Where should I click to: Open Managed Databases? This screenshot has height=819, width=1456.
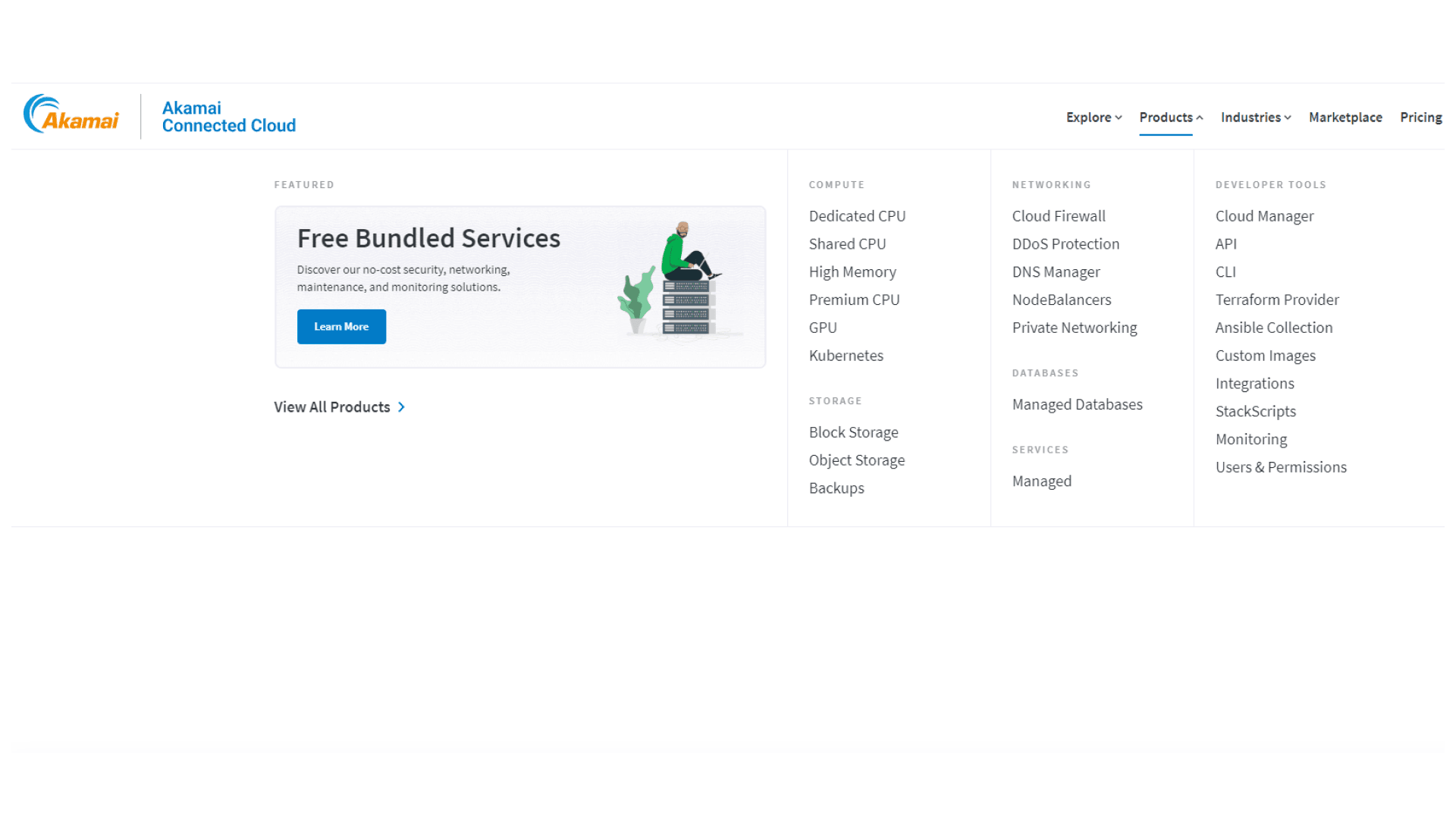point(1077,405)
